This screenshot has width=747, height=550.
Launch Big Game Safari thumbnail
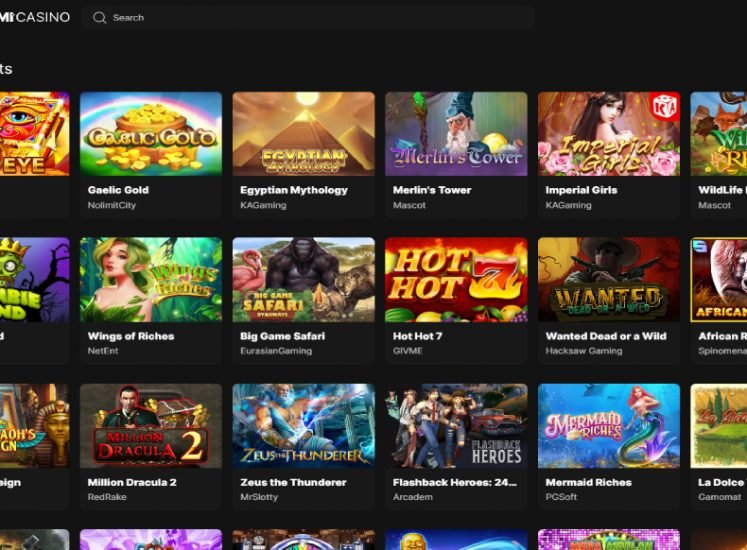click(303, 279)
